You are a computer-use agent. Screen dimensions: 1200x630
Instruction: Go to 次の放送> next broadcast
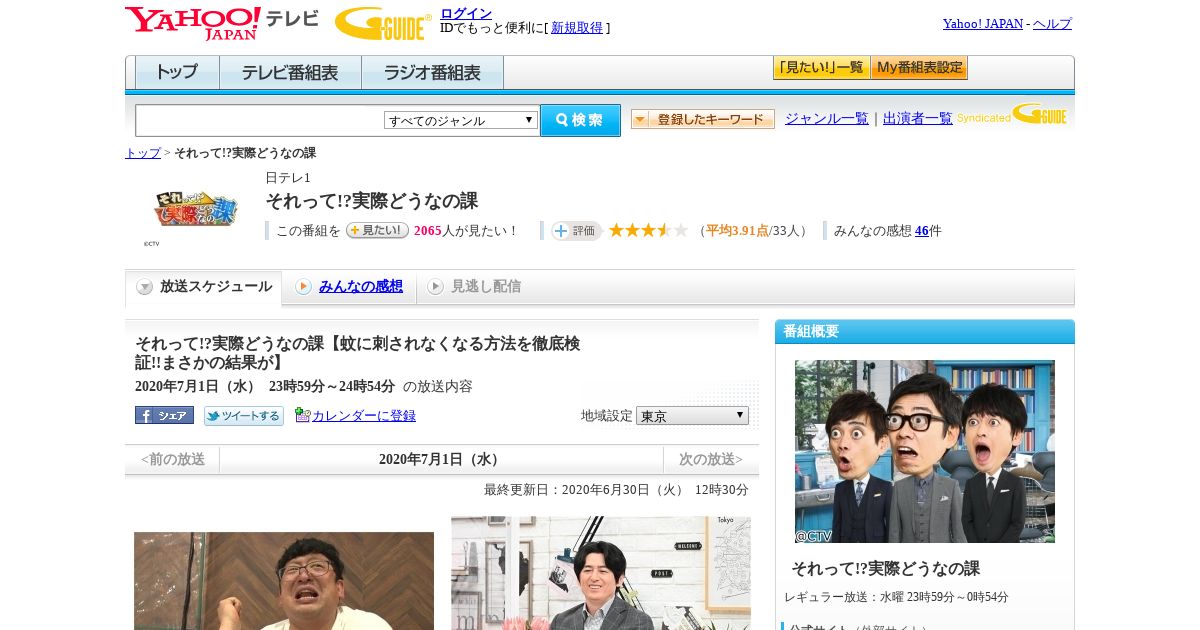tap(710, 460)
